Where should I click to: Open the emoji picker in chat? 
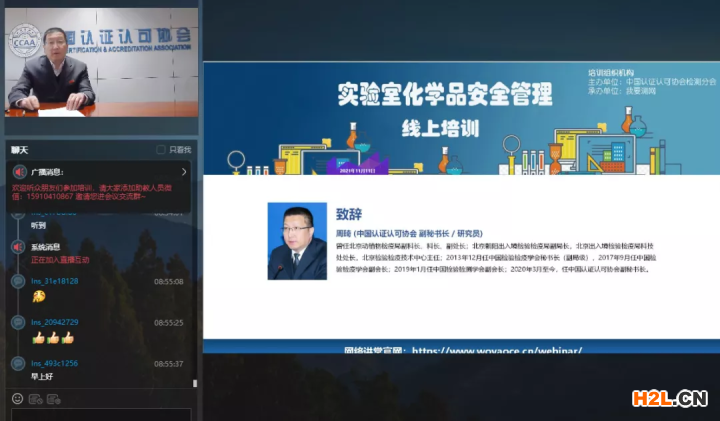pos(17,399)
